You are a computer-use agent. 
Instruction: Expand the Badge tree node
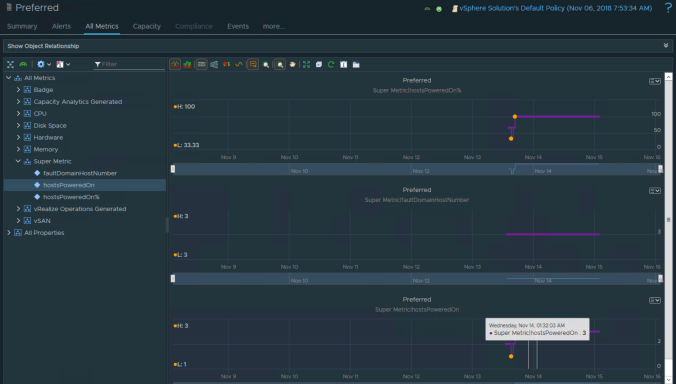[x=18, y=90]
